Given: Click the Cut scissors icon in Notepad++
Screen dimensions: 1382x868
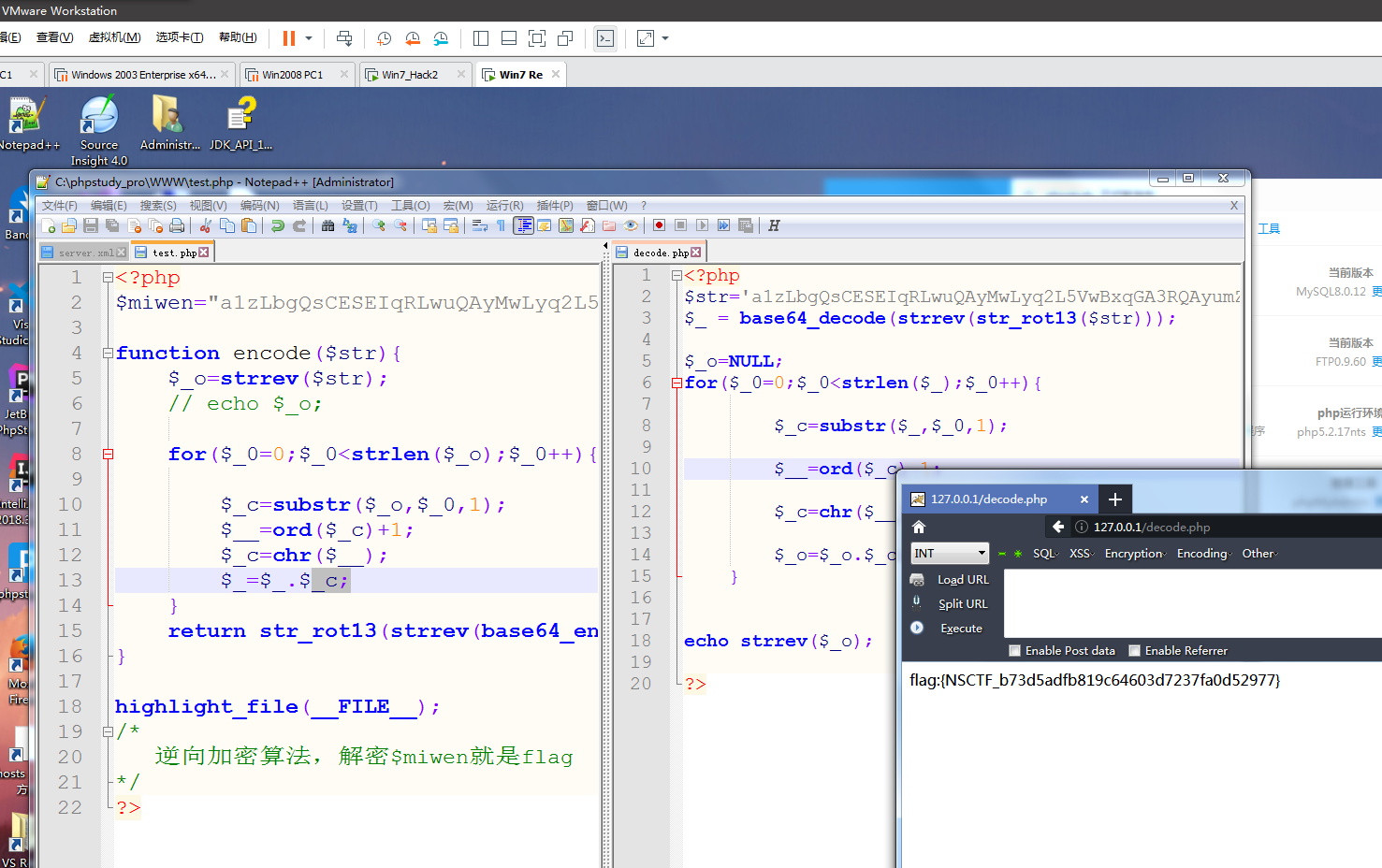Looking at the screenshot, I should 205,225.
